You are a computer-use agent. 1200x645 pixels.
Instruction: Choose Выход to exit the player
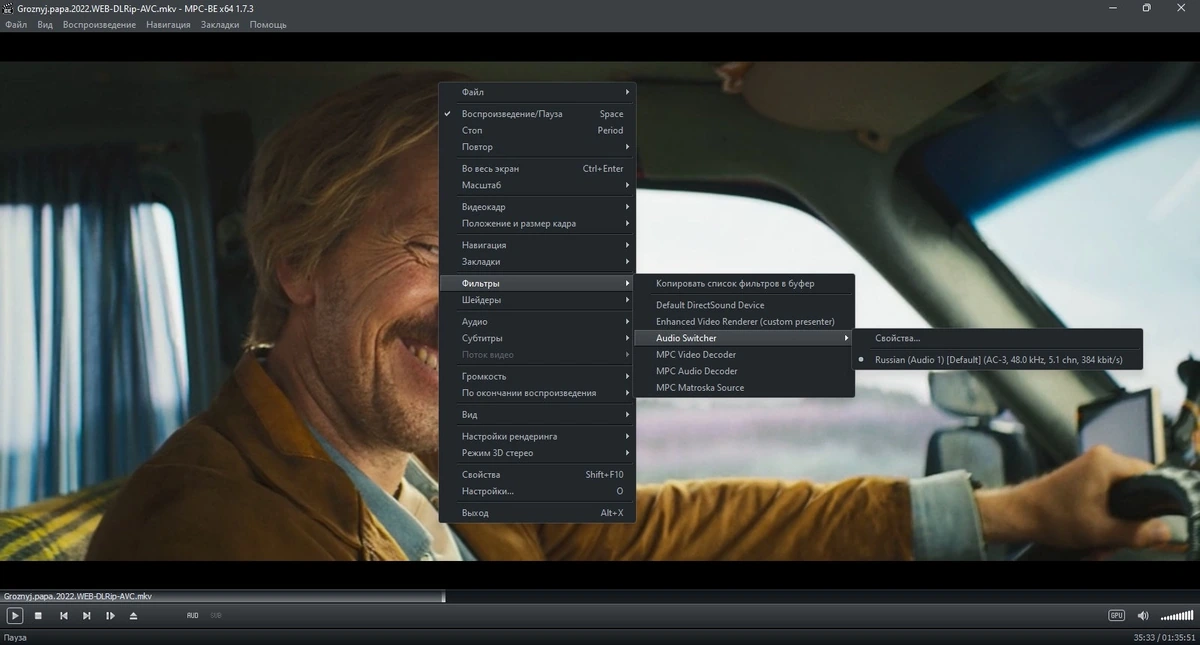(537, 513)
